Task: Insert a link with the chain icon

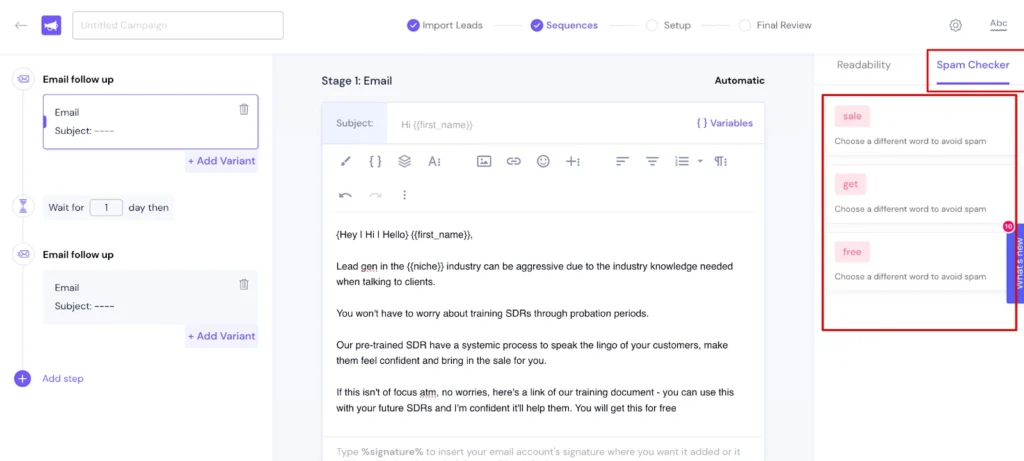Action: coord(514,161)
